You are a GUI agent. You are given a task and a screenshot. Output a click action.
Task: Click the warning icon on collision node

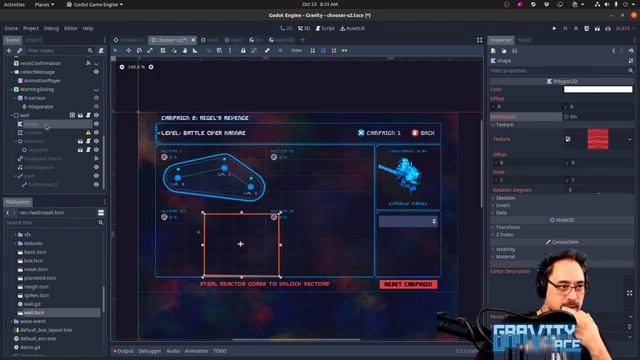pos(88,133)
